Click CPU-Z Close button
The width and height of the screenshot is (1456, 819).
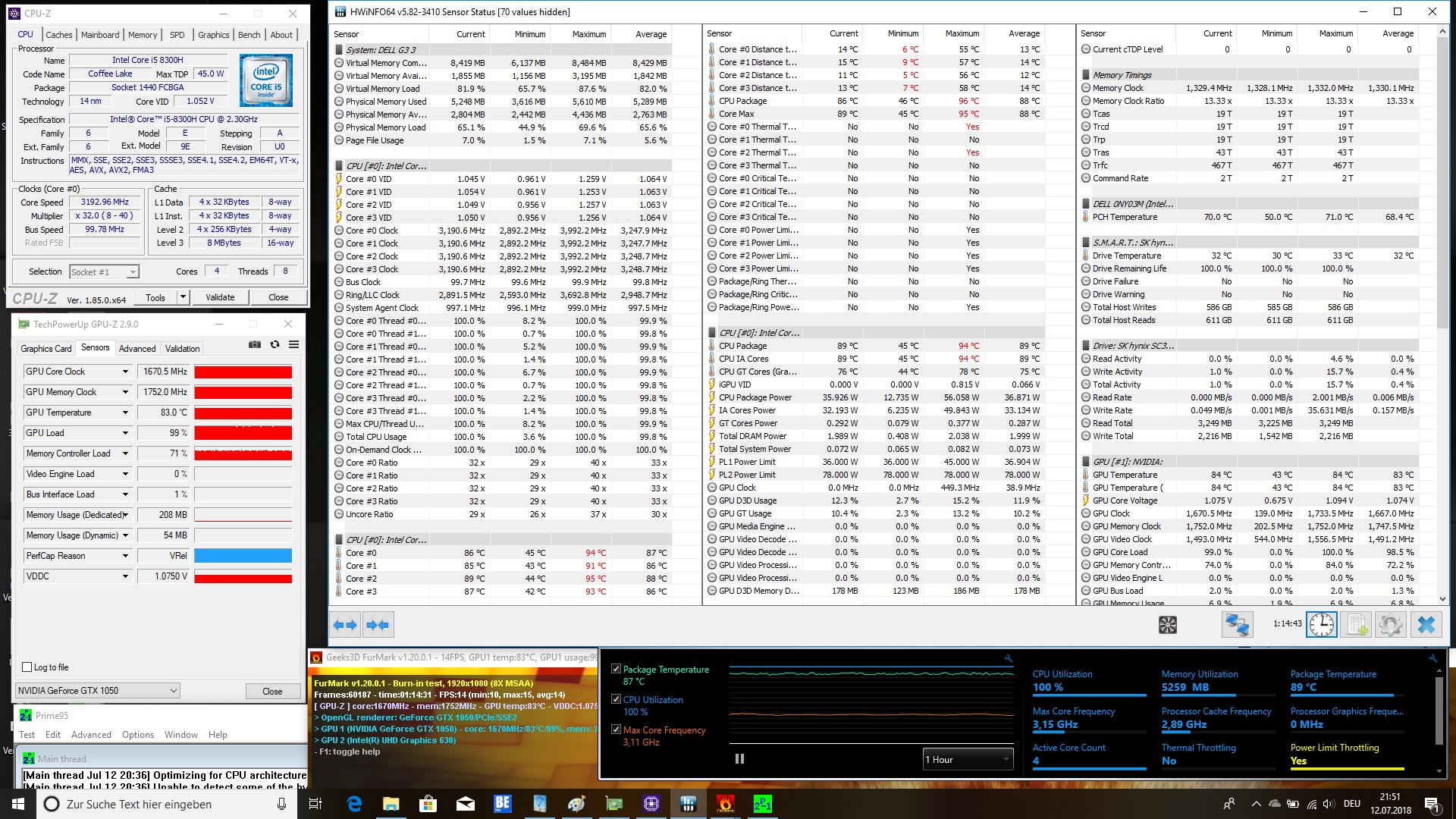[278, 297]
